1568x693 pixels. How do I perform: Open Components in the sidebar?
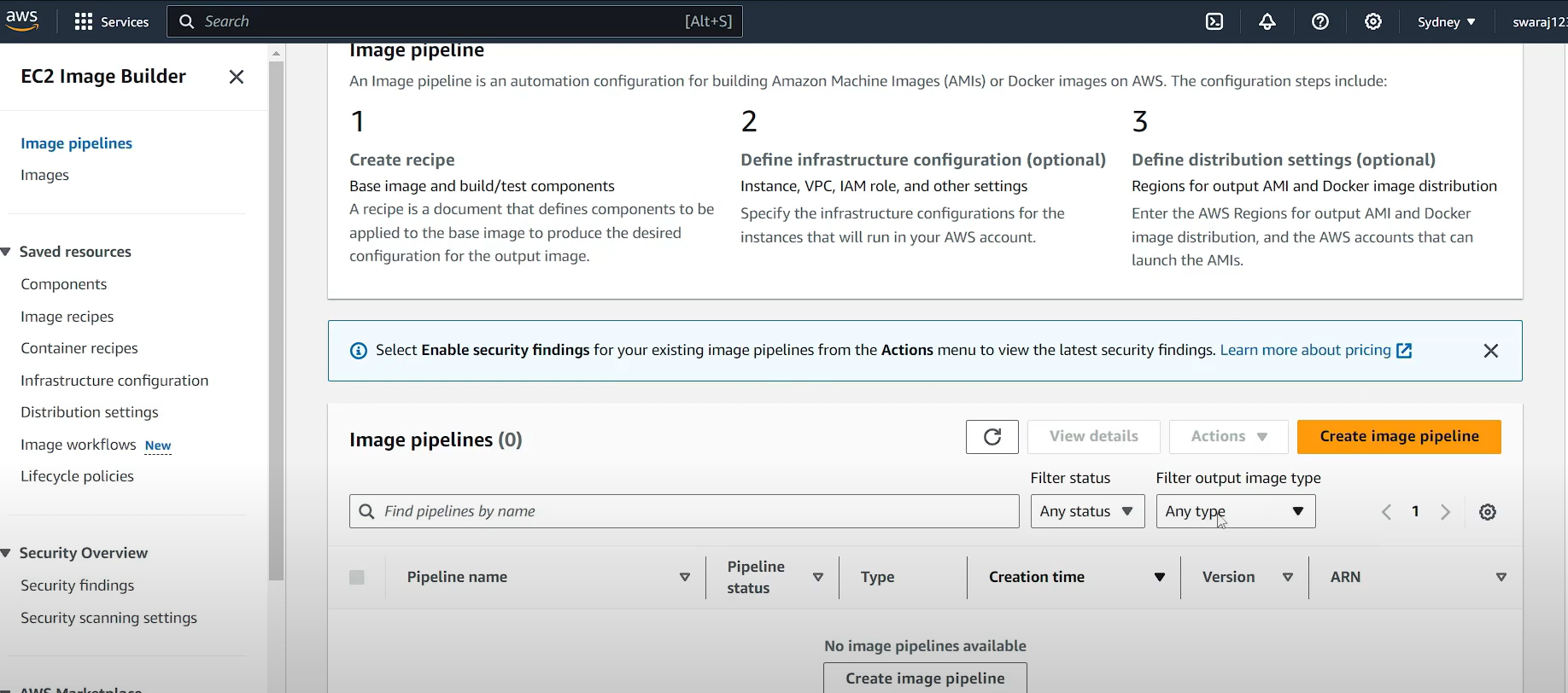(x=64, y=284)
